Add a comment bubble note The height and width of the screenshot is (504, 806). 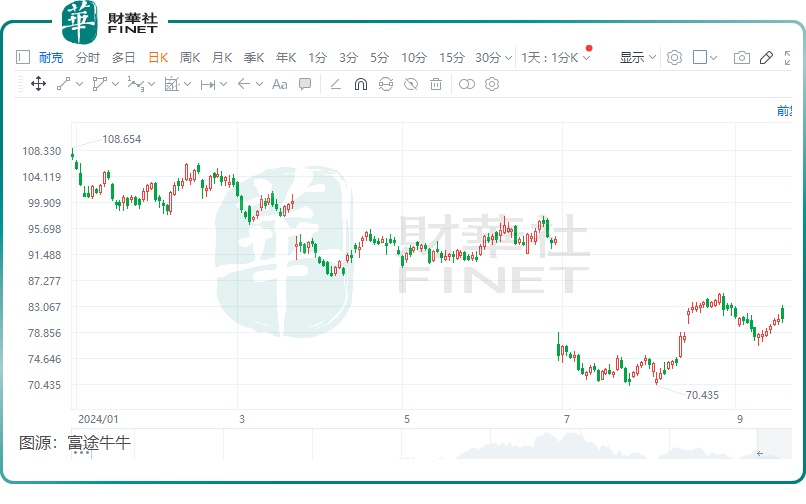305,84
